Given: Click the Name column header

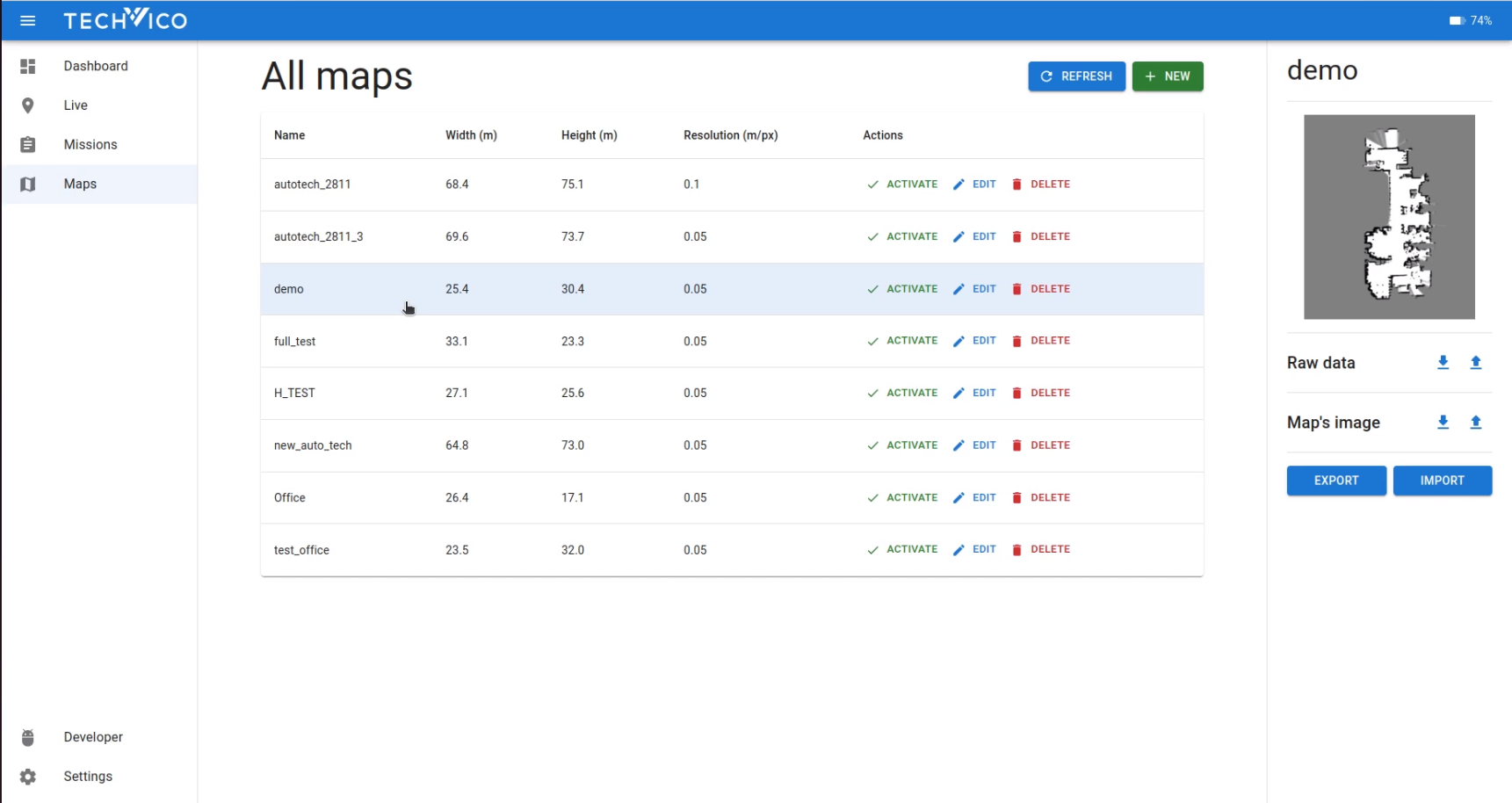Looking at the screenshot, I should pyautogui.click(x=289, y=135).
